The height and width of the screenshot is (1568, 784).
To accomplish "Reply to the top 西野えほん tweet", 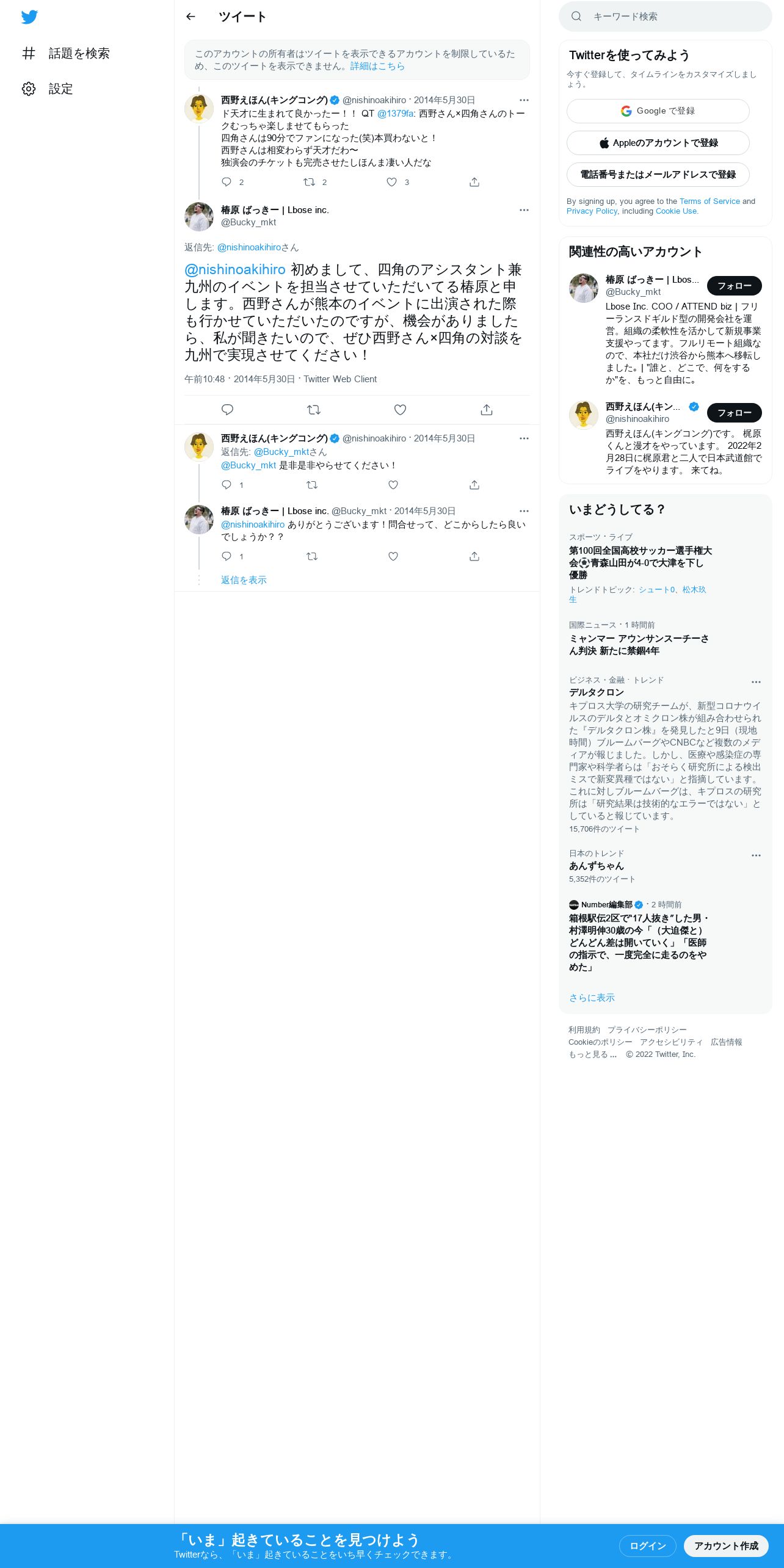I will (227, 182).
